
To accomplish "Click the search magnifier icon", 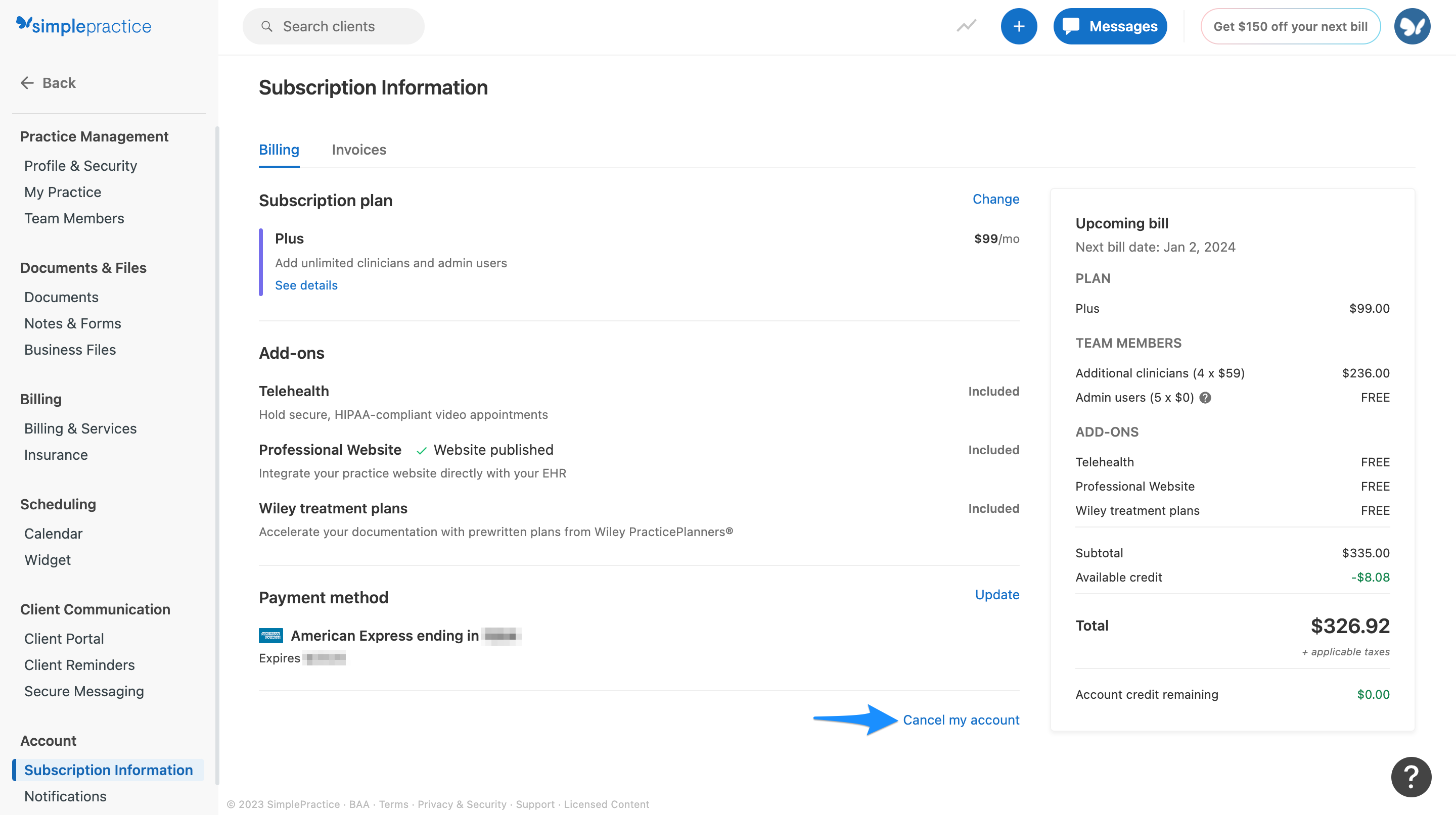I will [x=267, y=27].
